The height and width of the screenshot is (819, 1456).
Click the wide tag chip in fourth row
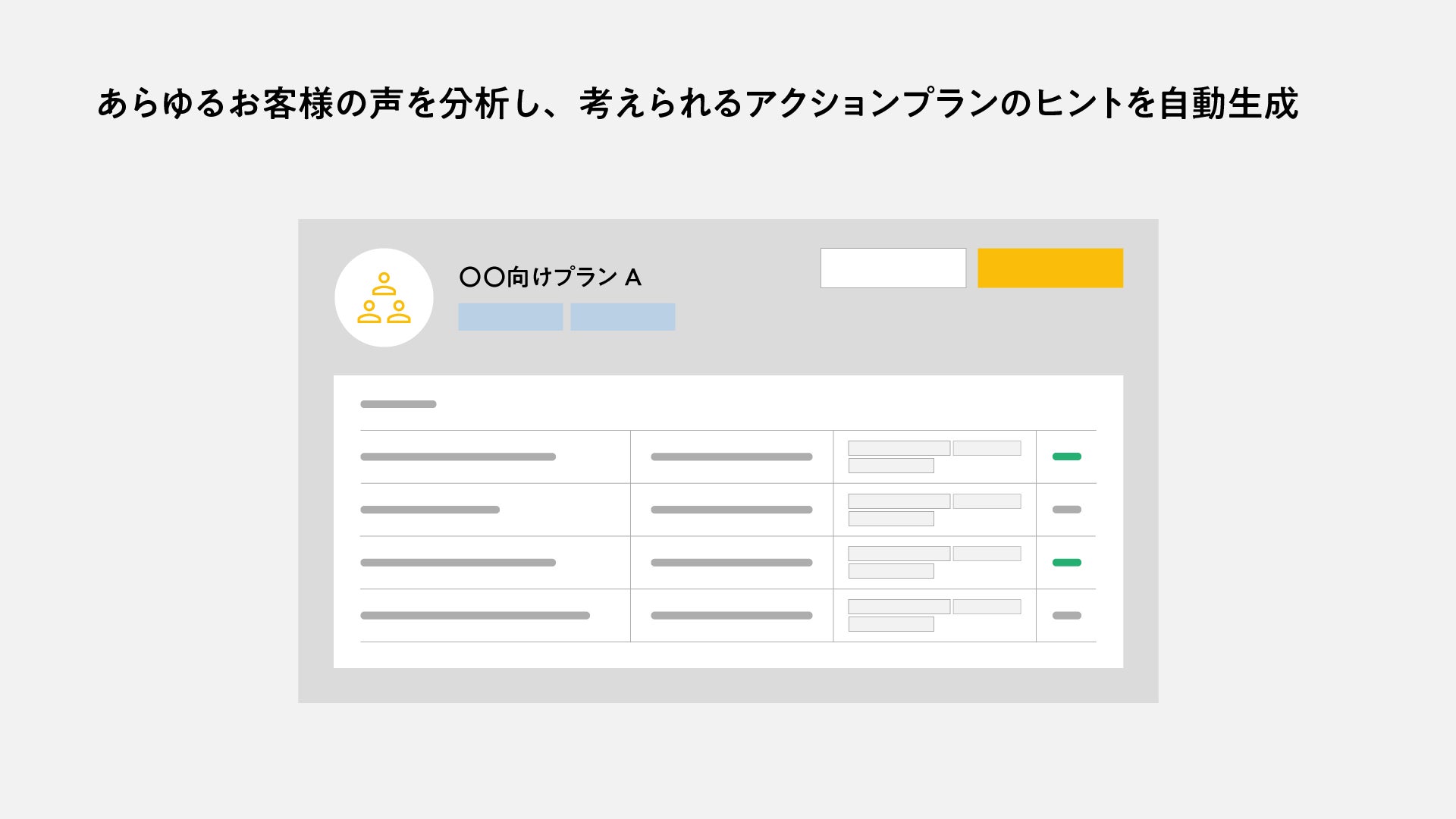pos(899,607)
